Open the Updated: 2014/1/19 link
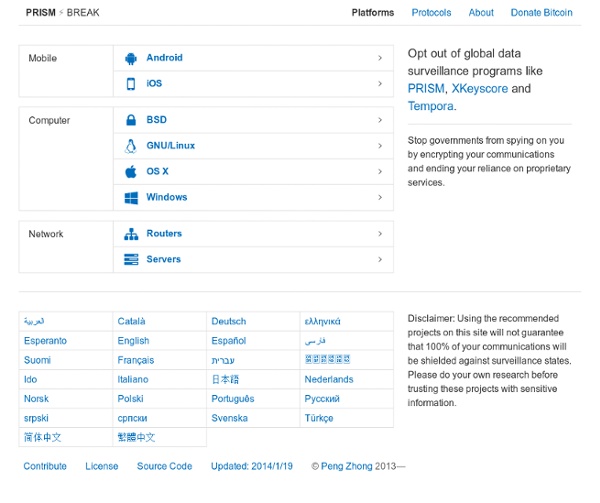Viewport: 600px width, 503px height. coord(252,467)
